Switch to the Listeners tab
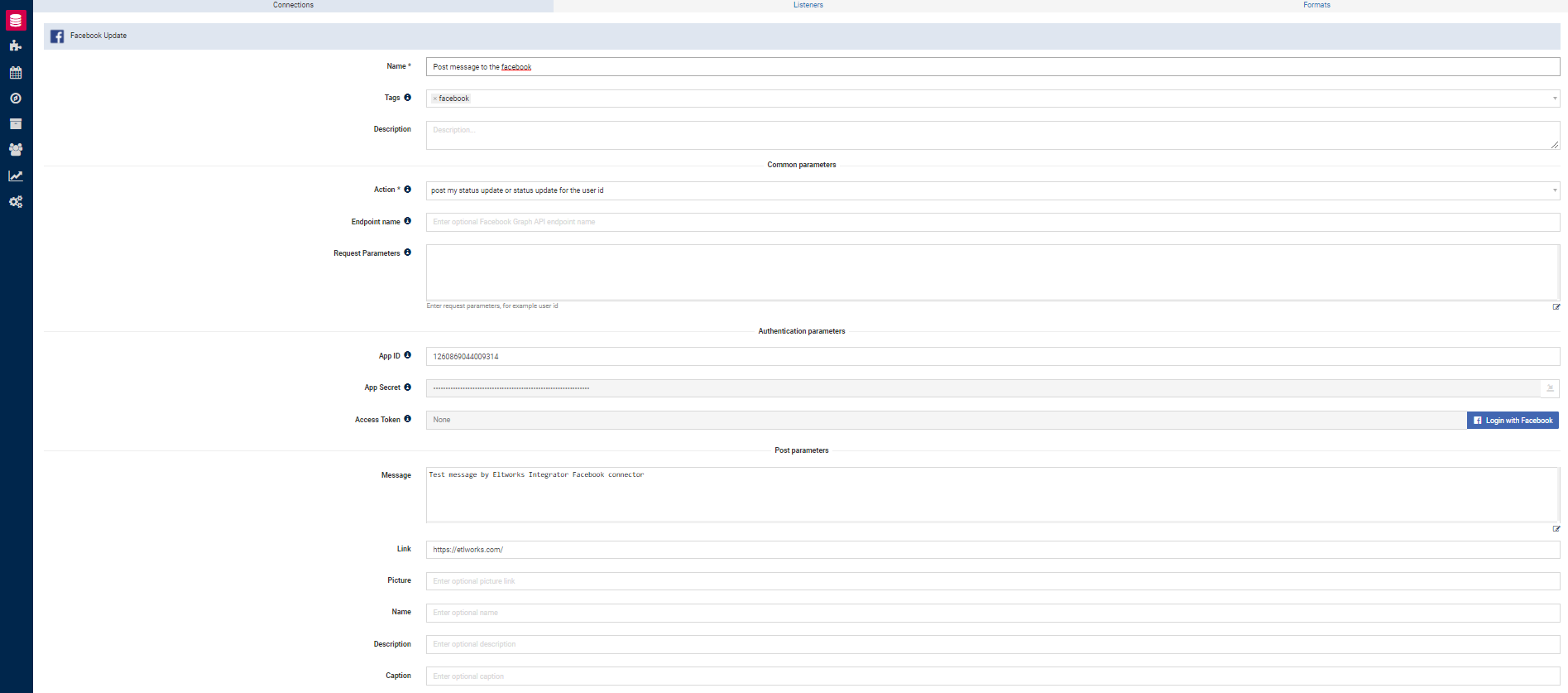 point(808,5)
